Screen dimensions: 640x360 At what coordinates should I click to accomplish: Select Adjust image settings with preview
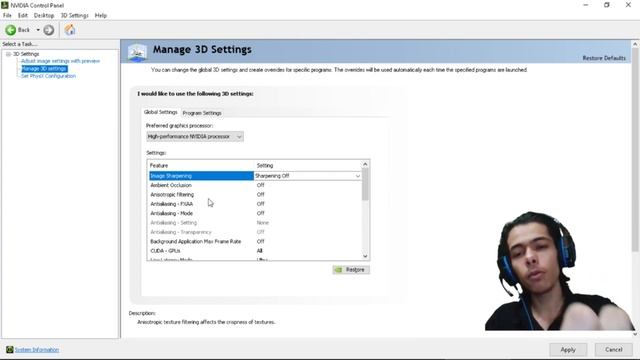coord(60,61)
